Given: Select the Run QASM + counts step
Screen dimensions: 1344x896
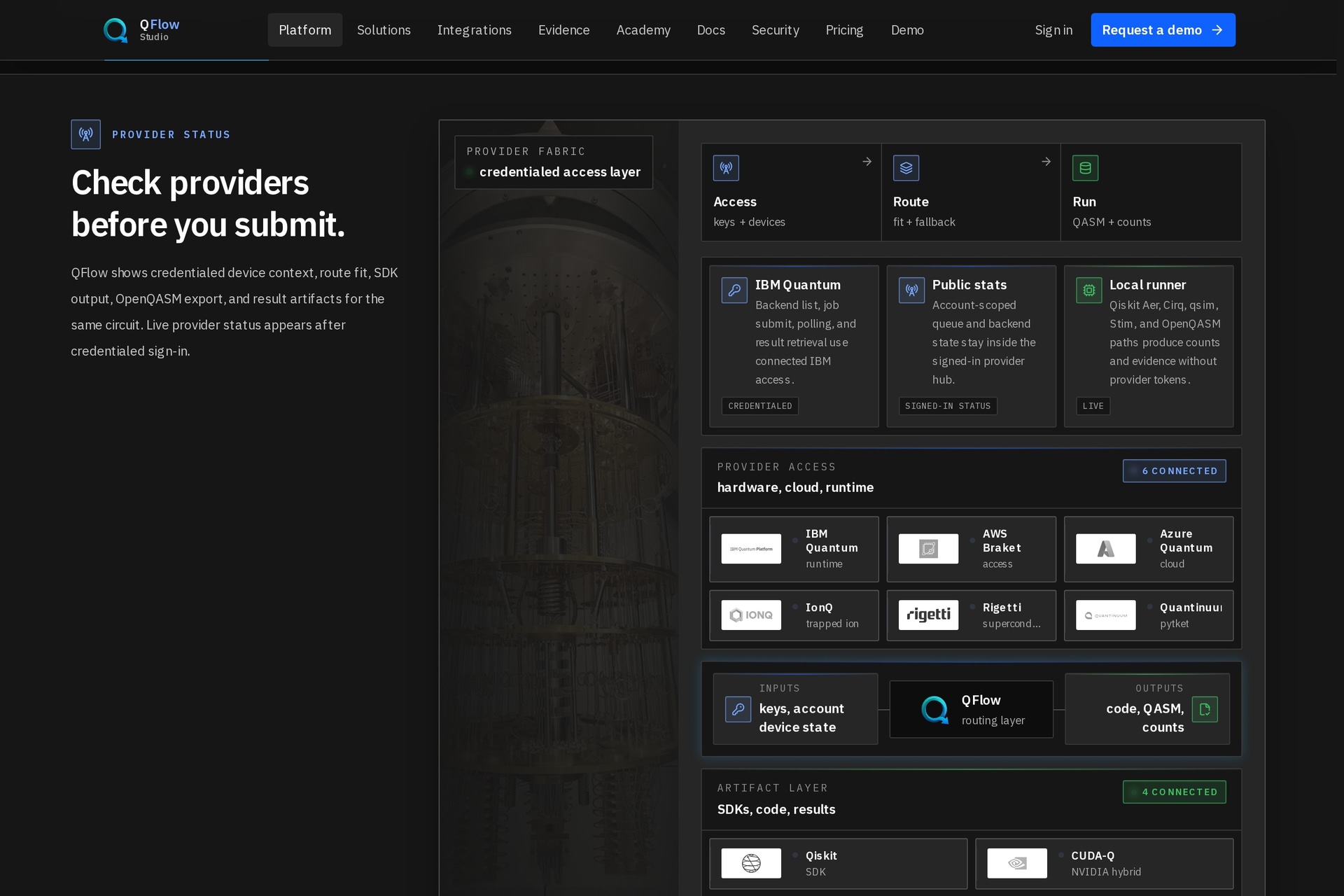Looking at the screenshot, I should coord(1151,192).
